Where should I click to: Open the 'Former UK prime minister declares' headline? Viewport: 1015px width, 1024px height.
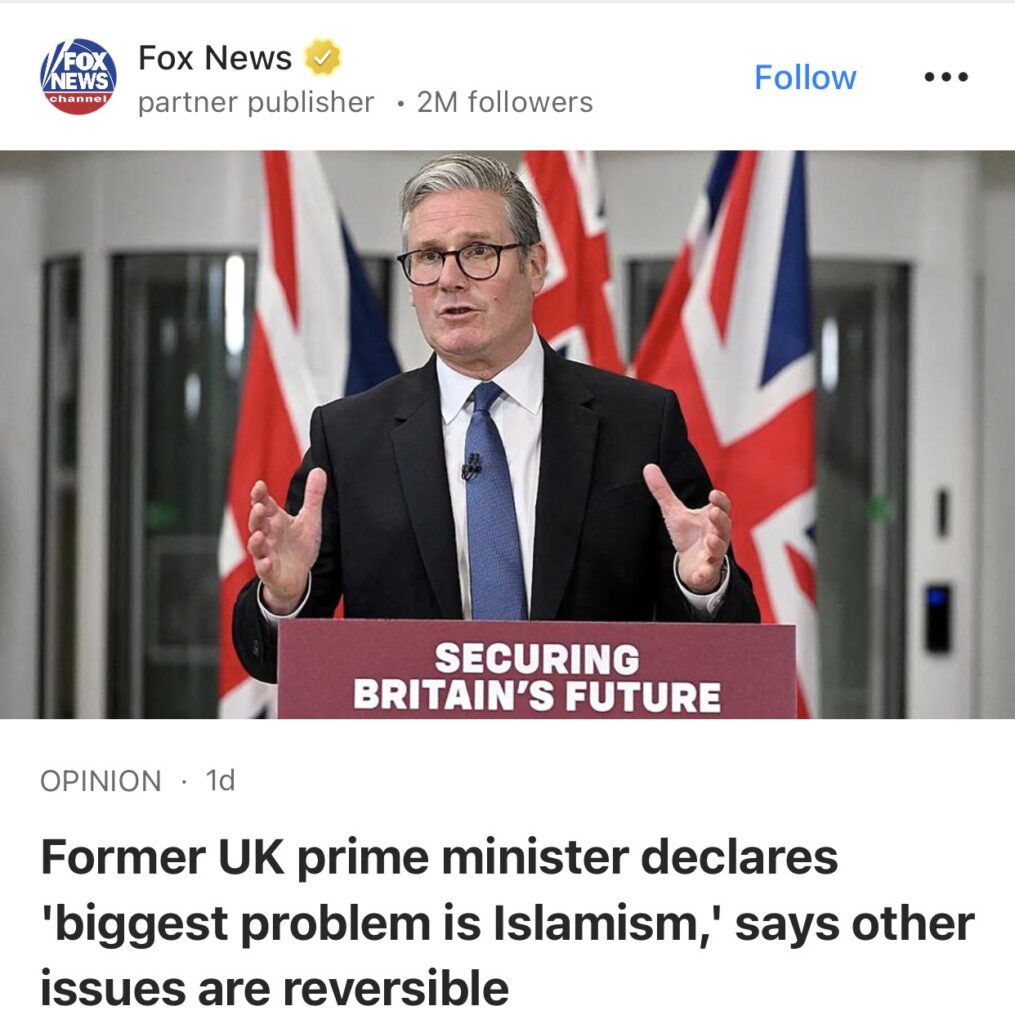[439, 857]
